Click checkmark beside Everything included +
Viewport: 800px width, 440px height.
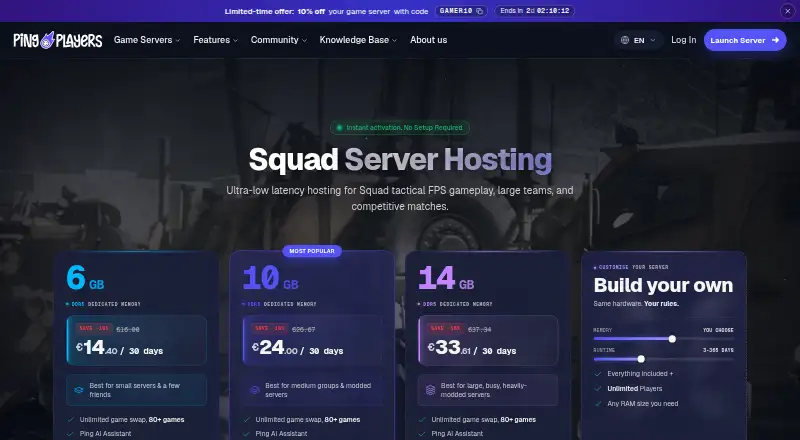(x=598, y=374)
